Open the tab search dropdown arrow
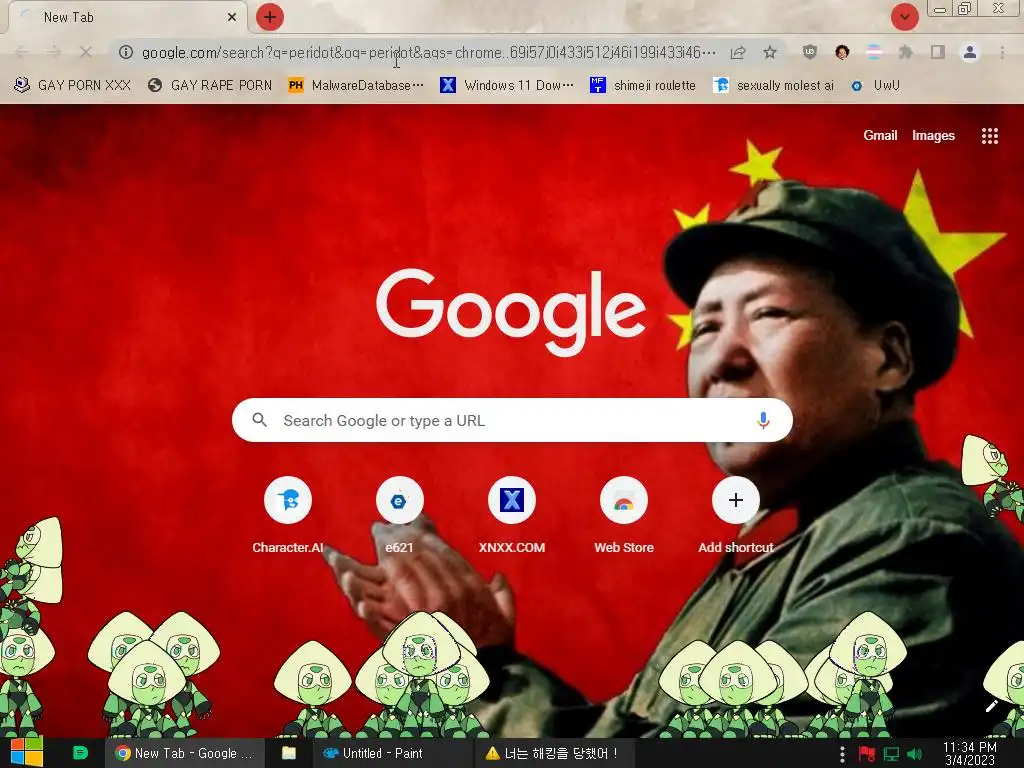The height and width of the screenshot is (768, 1024). tap(904, 18)
